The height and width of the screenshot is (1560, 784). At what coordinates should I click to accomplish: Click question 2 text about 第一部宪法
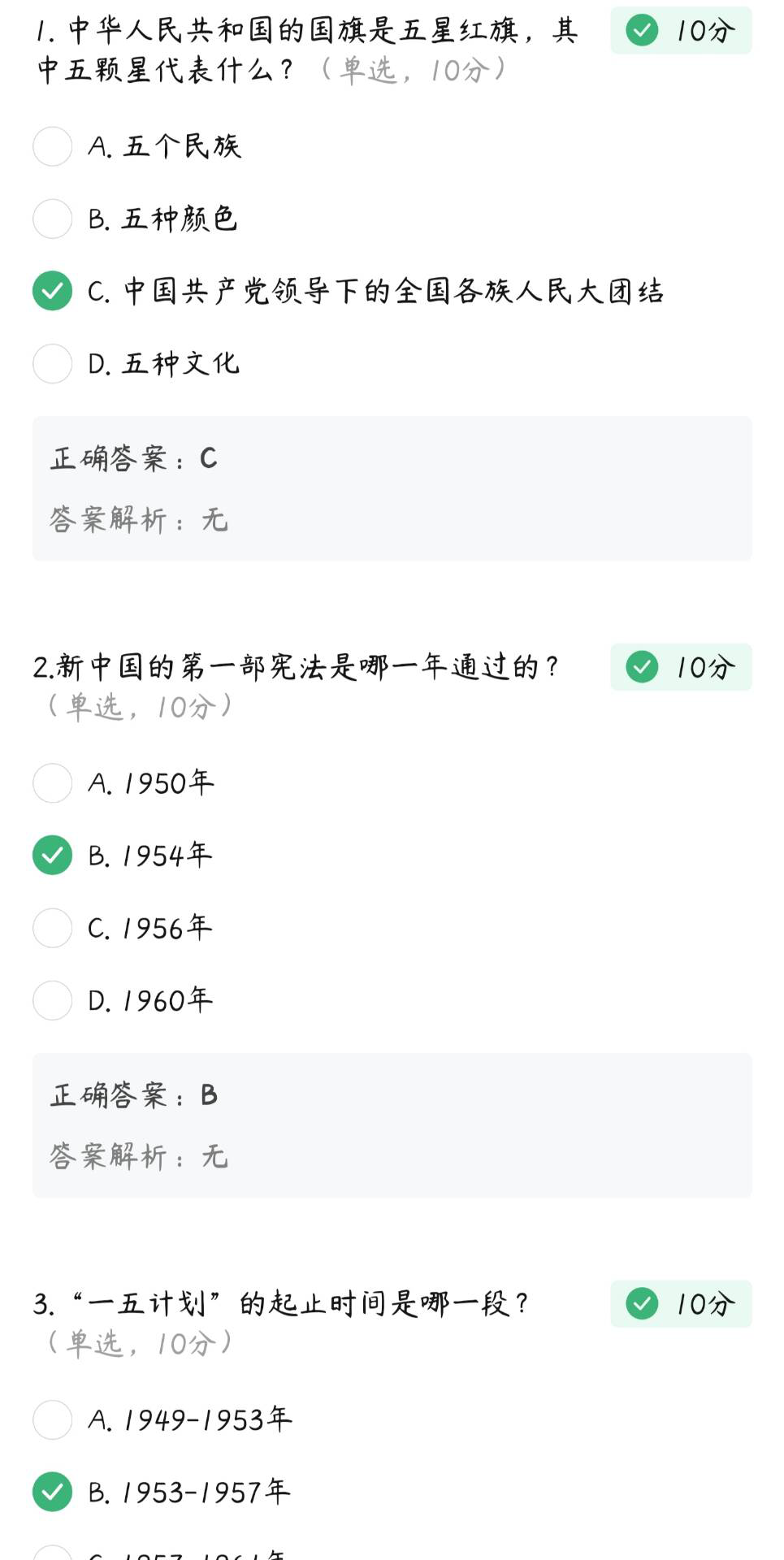(296, 668)
